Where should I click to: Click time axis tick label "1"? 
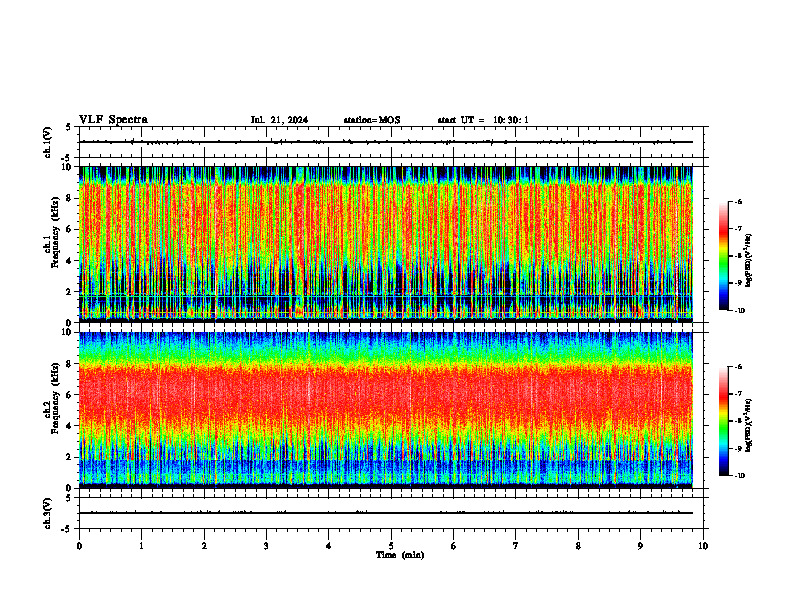coord(141,546)
